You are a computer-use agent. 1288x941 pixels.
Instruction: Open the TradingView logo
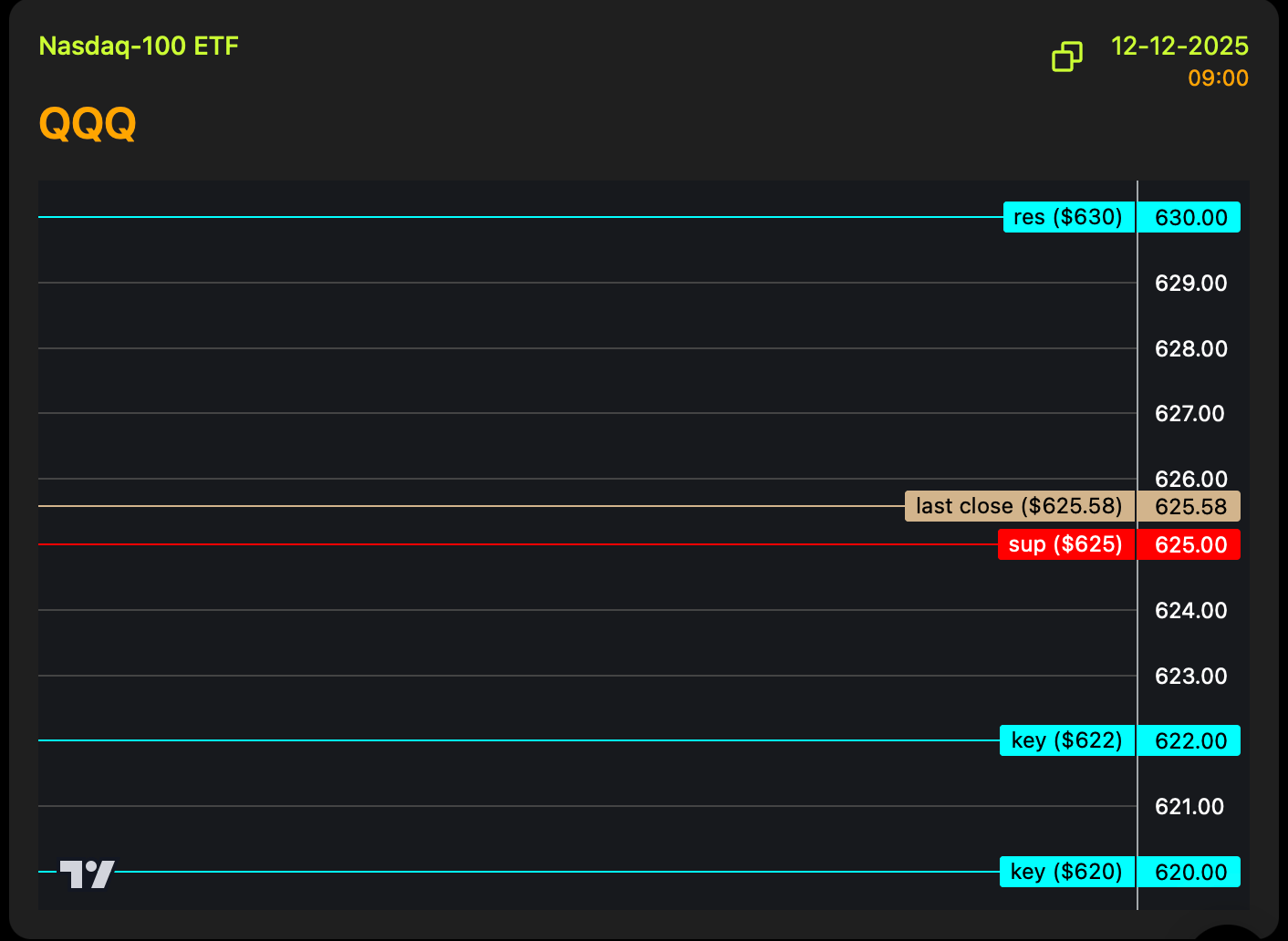click(87, 874)
